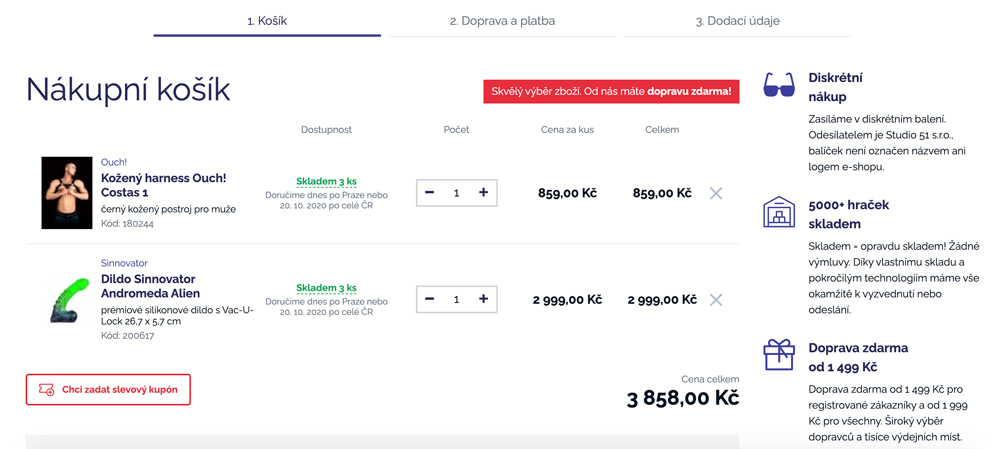Open the 2. Doprava a platba step
1000x449 pixels.
[x=502, y=21]
